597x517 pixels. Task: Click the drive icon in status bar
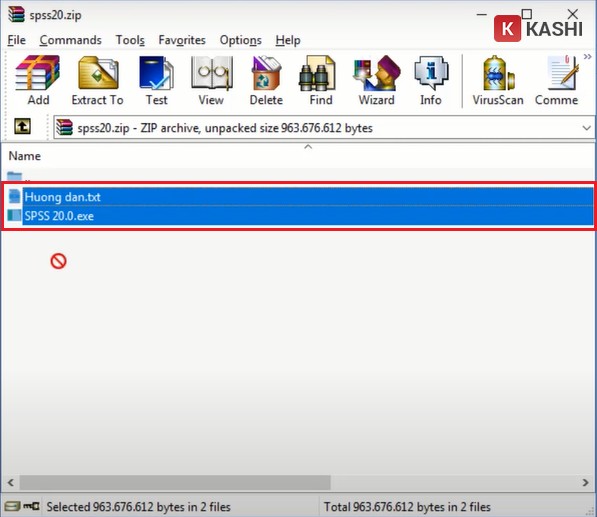click(x=12, y=506)
